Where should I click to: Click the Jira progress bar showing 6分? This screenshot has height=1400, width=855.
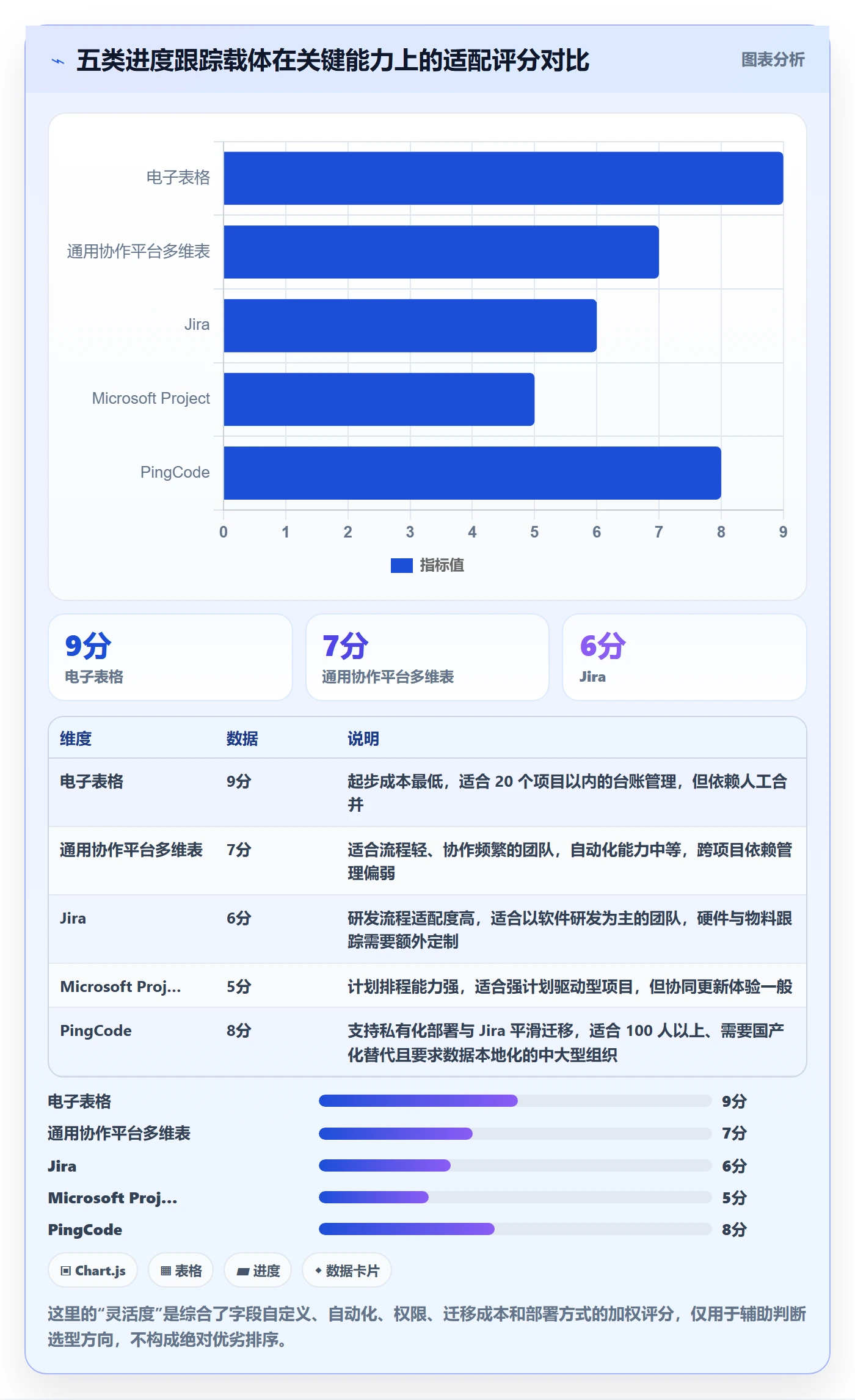[515, 1165]
